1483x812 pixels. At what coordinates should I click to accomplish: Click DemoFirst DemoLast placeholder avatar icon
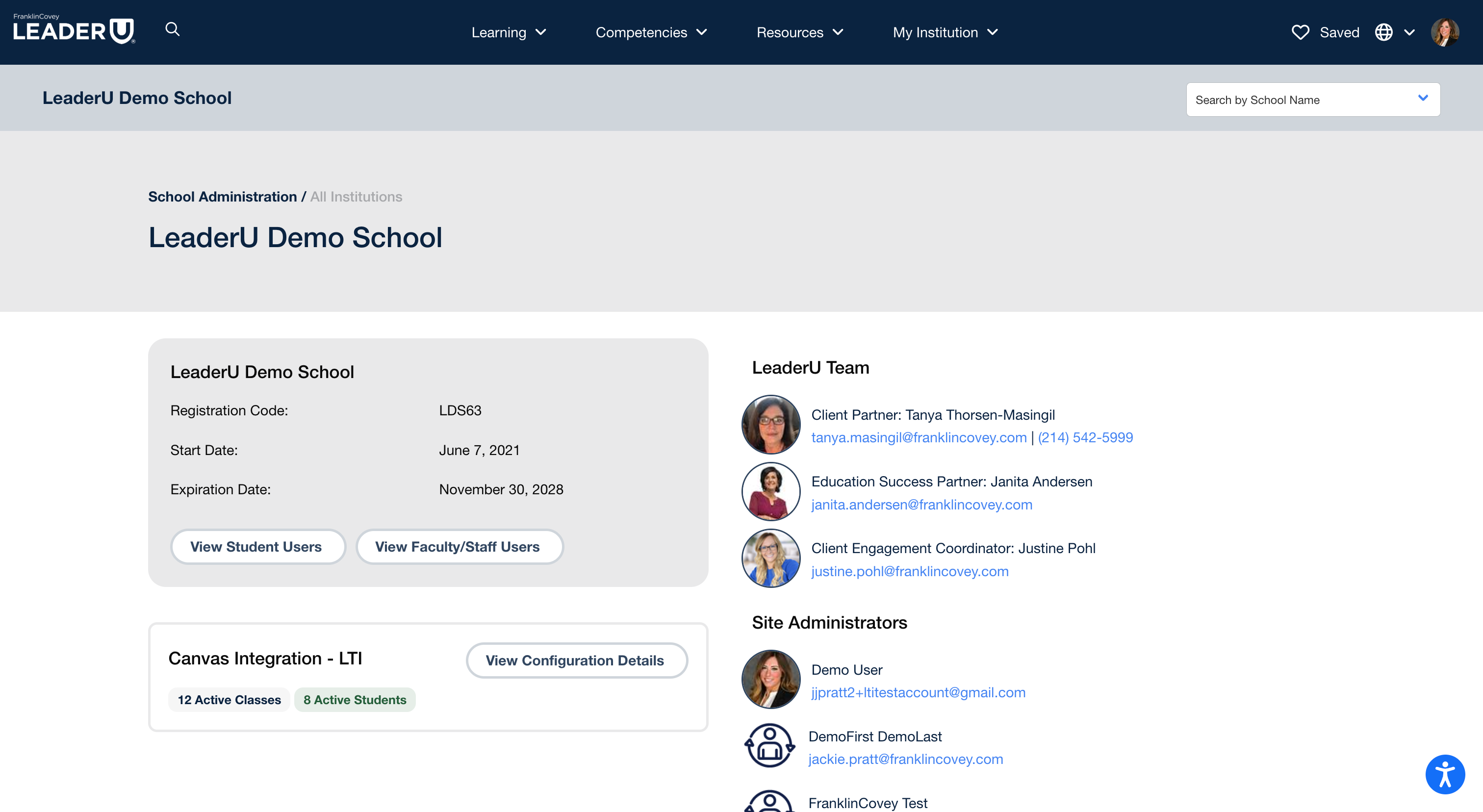770,745
